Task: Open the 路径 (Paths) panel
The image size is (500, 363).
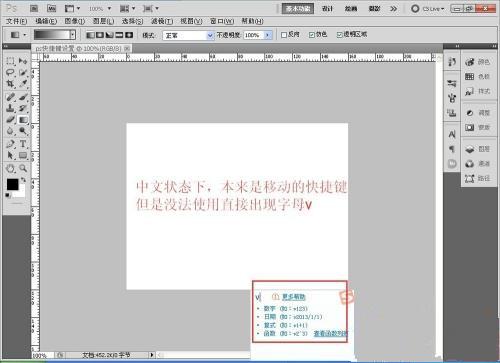Action: coord(478,178)
